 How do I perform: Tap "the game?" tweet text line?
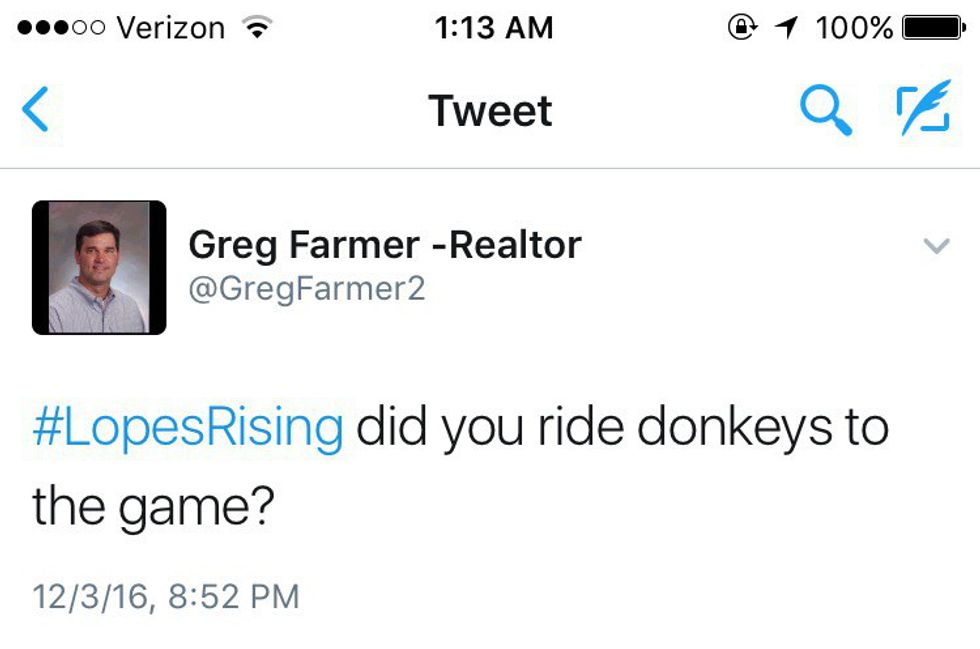click(153, 505)
